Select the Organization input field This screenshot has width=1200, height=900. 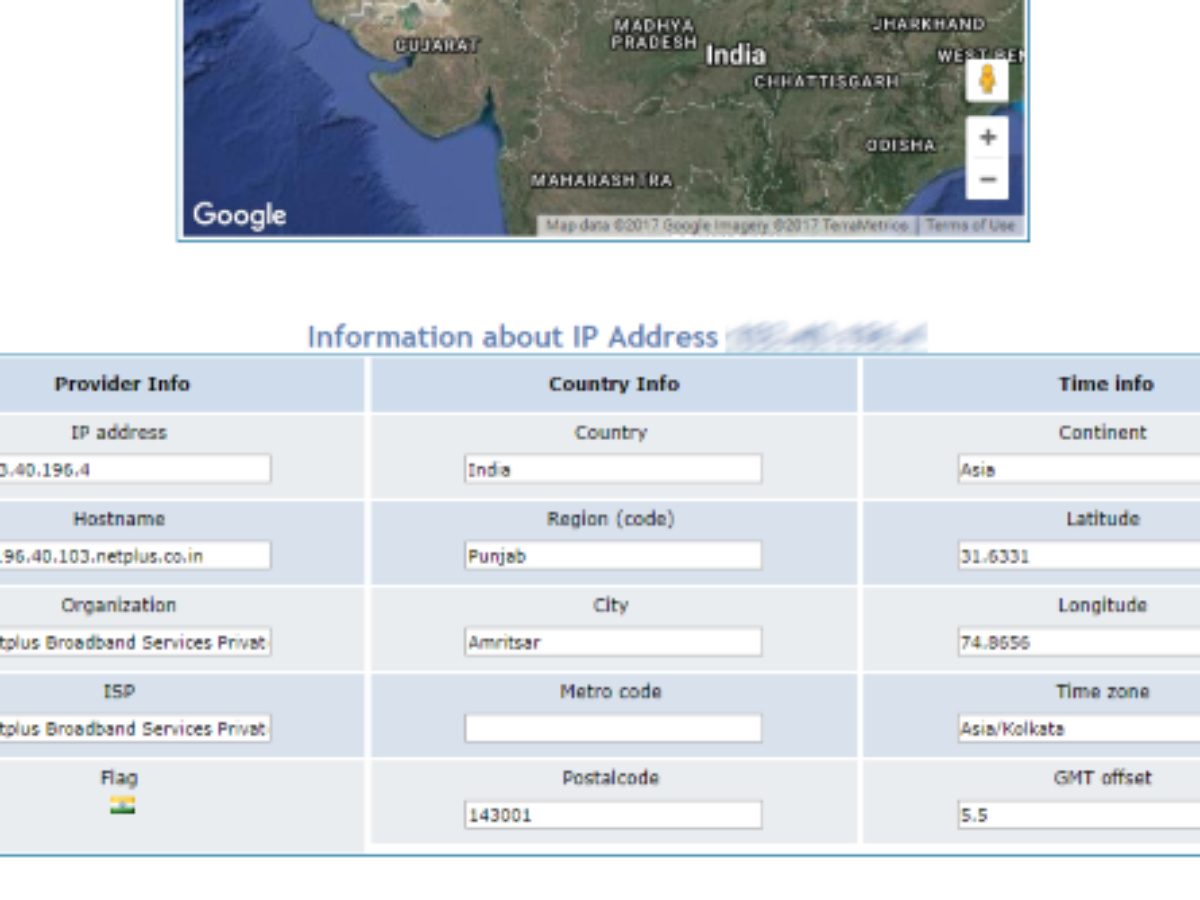135,642
